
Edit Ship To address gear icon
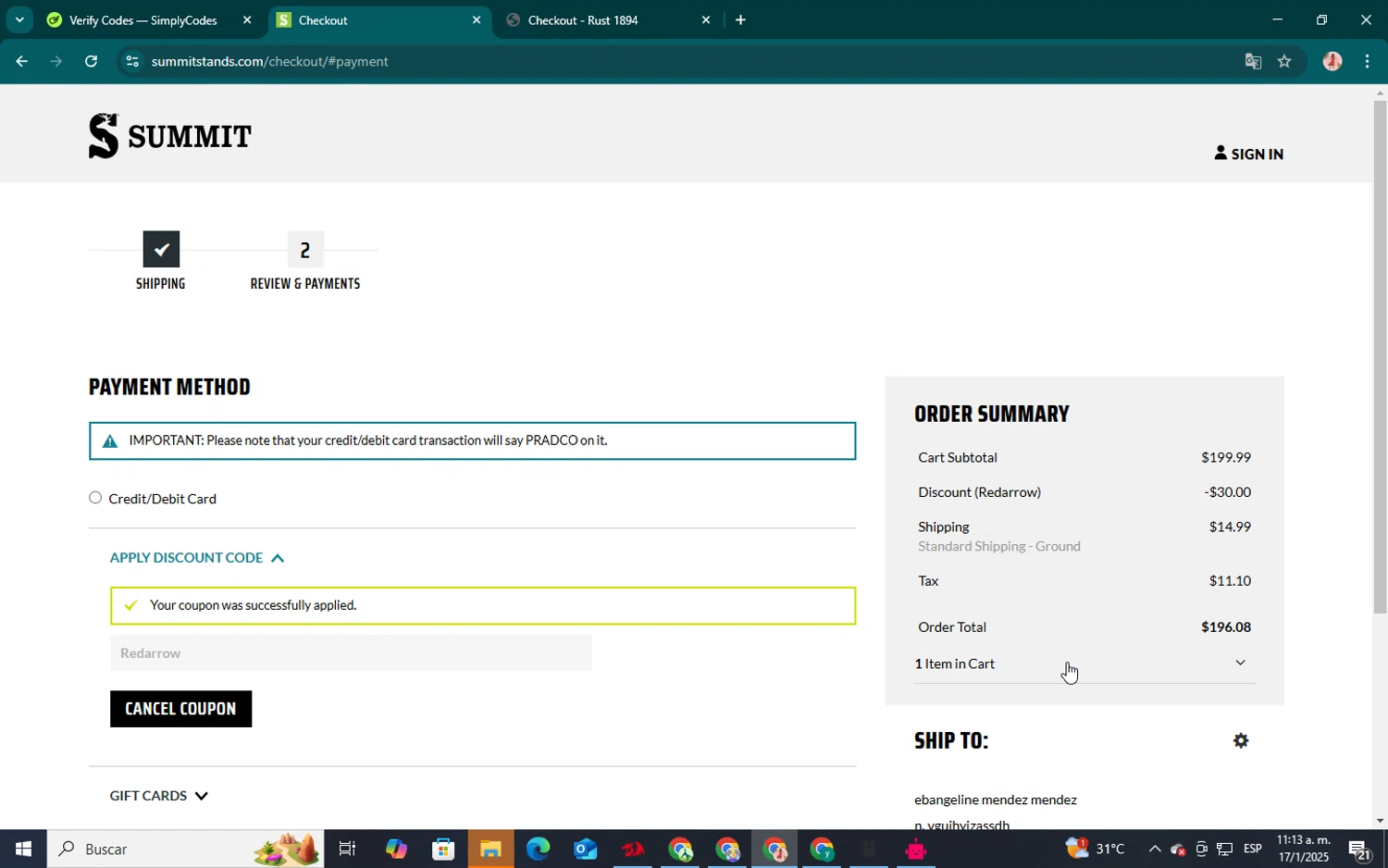coord(1241,740)
